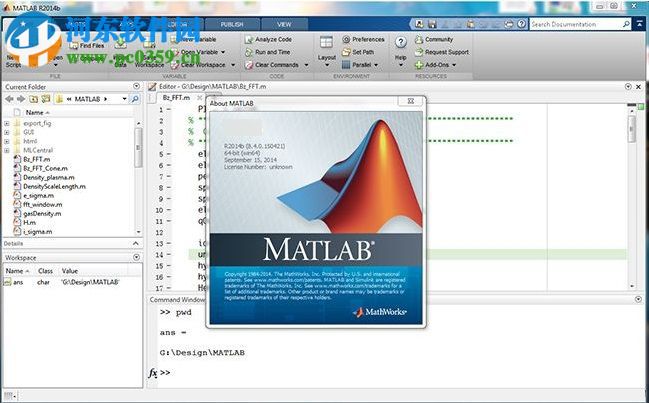This screenshot has height=403, width=649.
Task: Expand the GUI folder
Action: [7, 132]
